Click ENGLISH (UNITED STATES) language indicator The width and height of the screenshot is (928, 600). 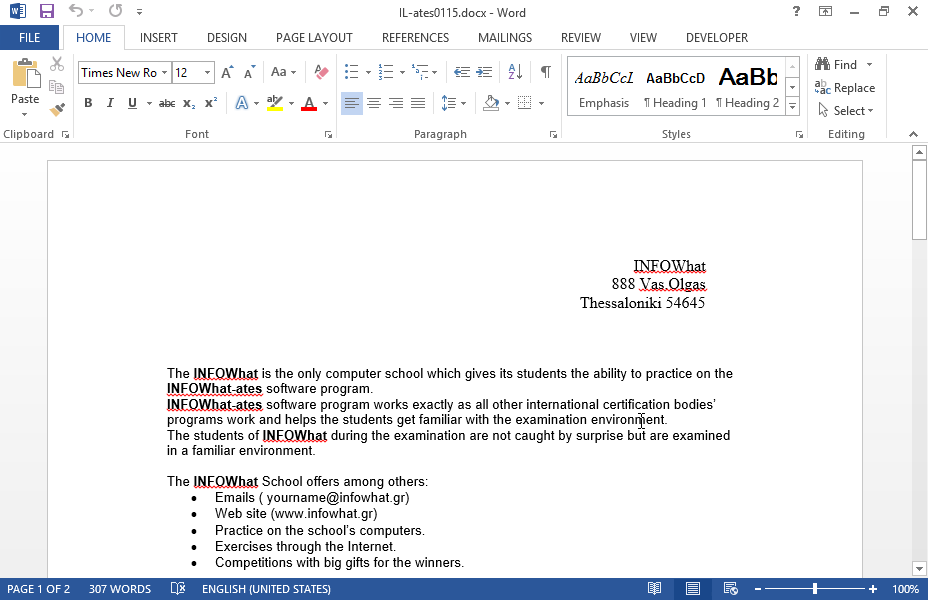(x=266, y=589)
